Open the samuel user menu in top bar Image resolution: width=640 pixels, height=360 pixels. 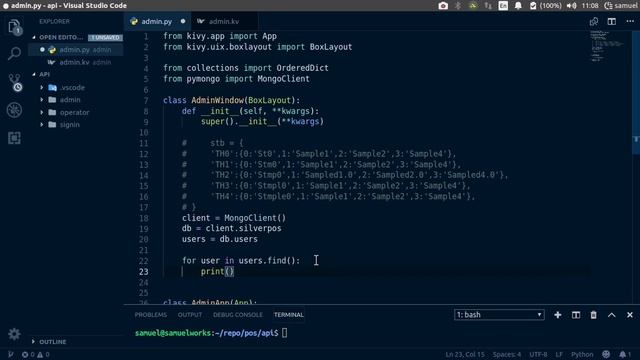(x=620, y=6)
